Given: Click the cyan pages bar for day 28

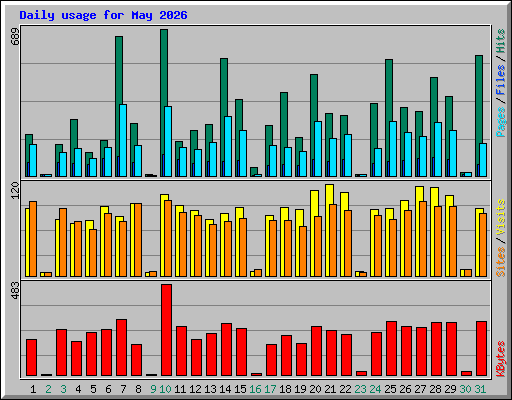Looking at the screenshot, I should coord(438,149).
